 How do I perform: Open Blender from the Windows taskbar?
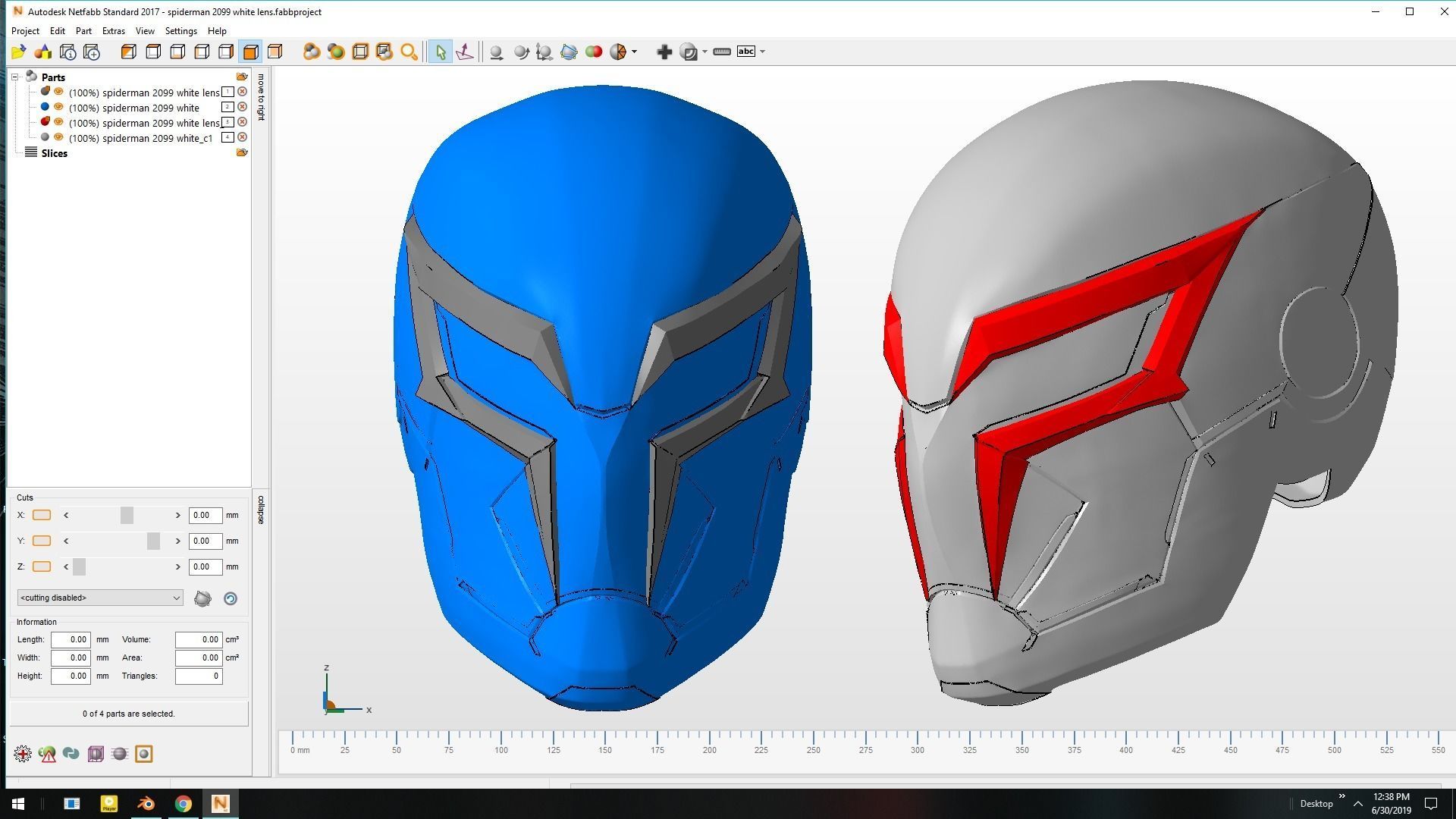tap(146, 804)
